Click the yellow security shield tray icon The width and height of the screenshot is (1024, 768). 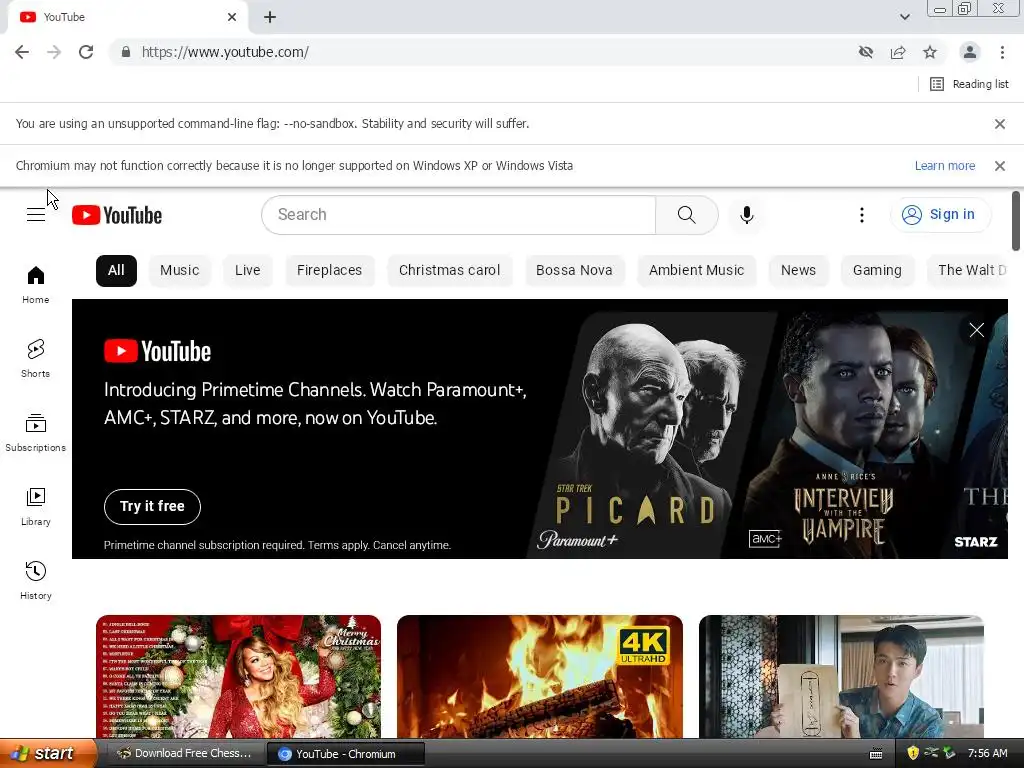pyautogui.click(x=913, y=753)
